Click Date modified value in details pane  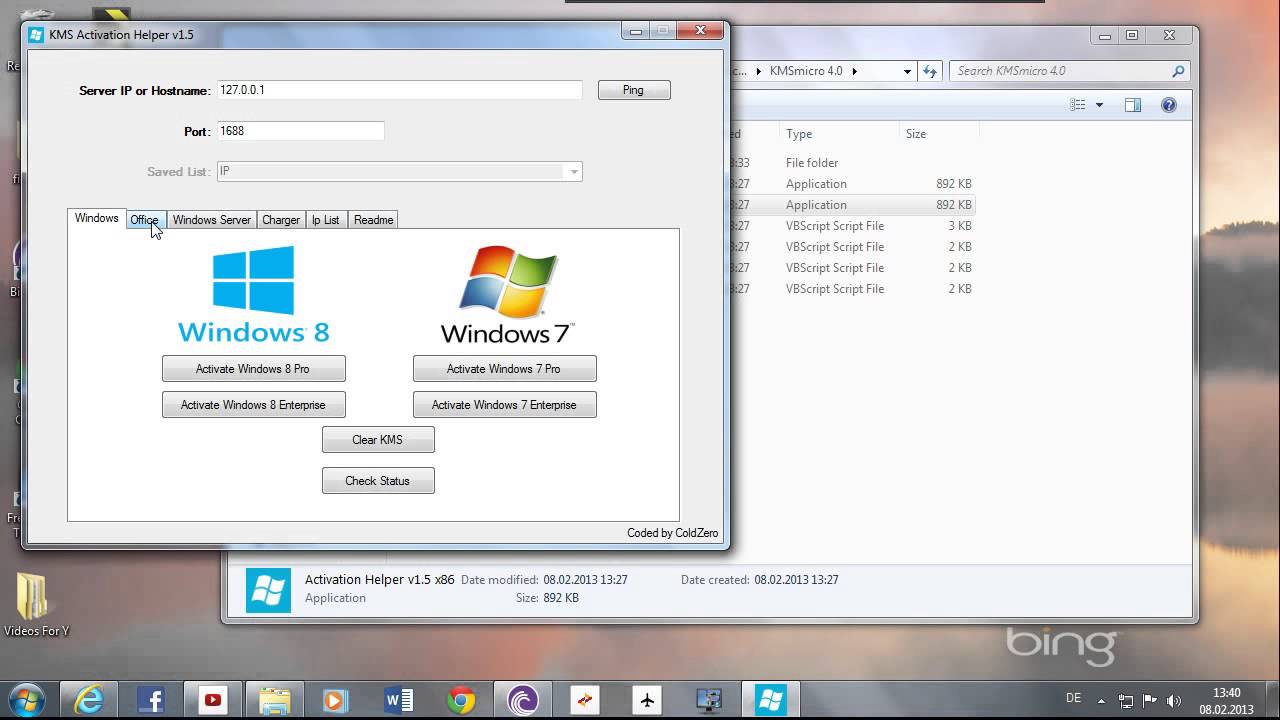pos(585,580)
